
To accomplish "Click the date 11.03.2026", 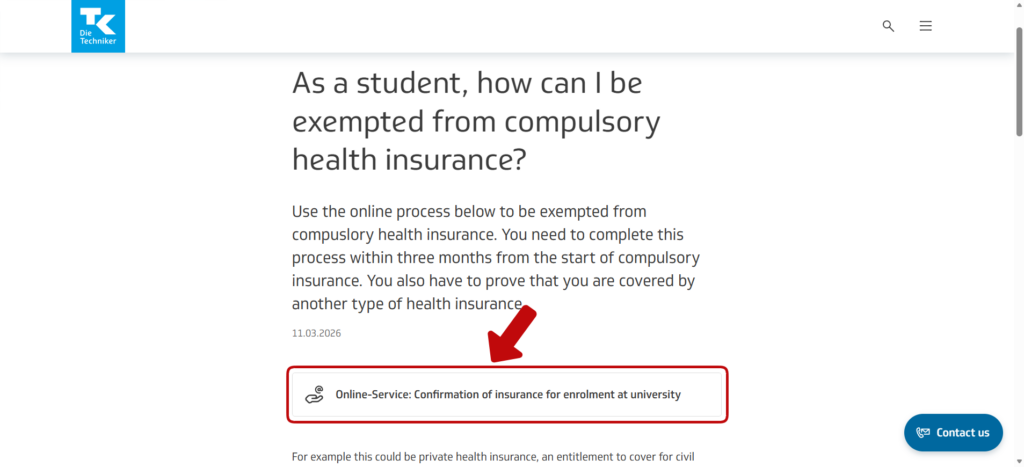I will coord(316,333).
